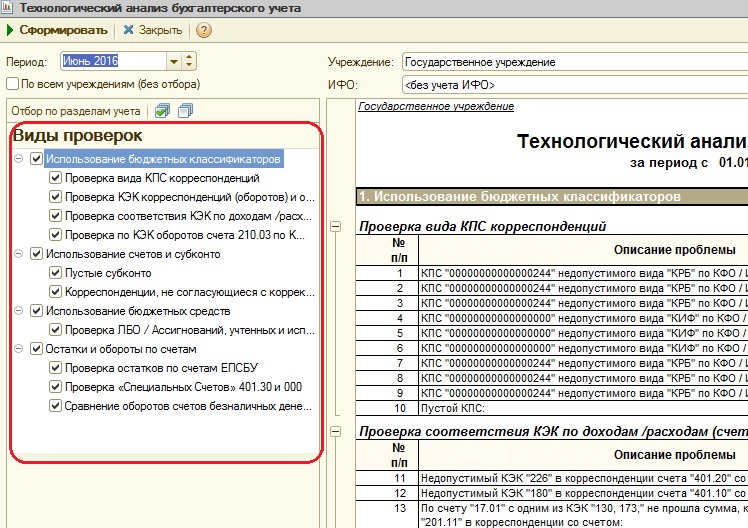
Task: Click report row 11 Недопустимый КЭК "226"
Action: [x=583, y=478]
